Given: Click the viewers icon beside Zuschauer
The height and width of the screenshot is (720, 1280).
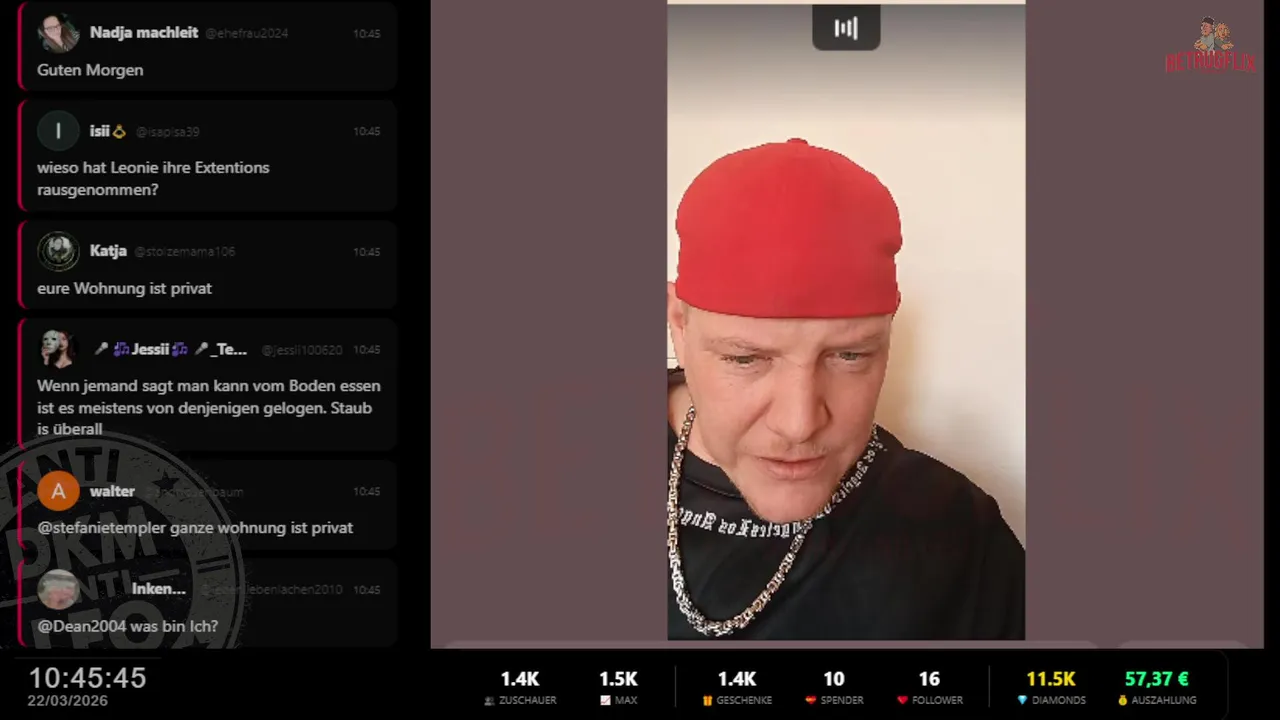Looking at the screenshot, I should point(489,701).
